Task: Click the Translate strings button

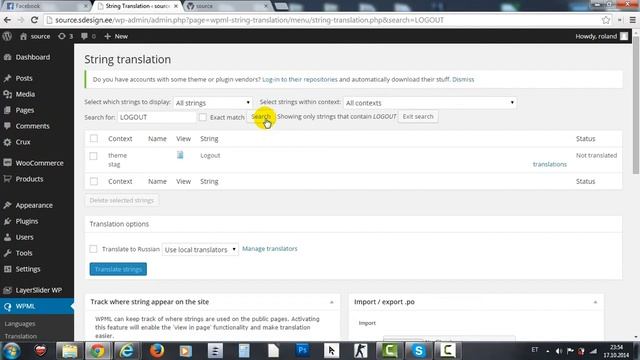Action: 118,269
